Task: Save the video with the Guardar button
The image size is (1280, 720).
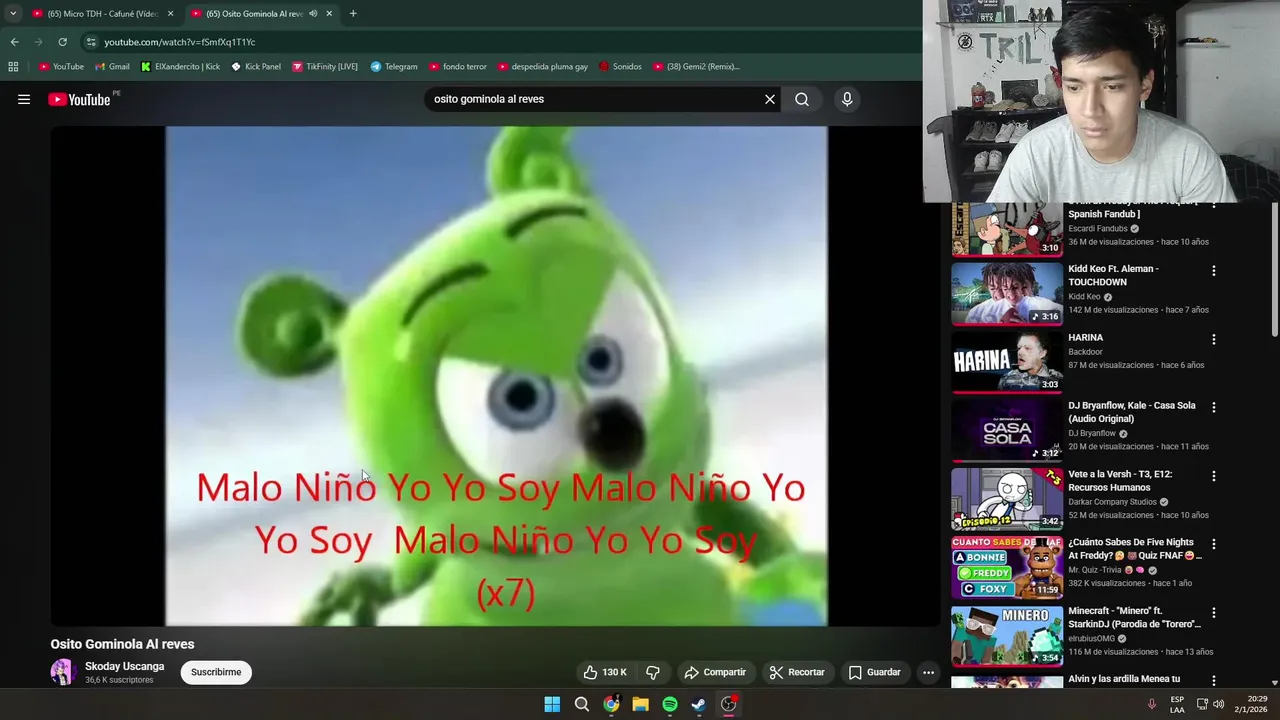Action: point(874,672)
